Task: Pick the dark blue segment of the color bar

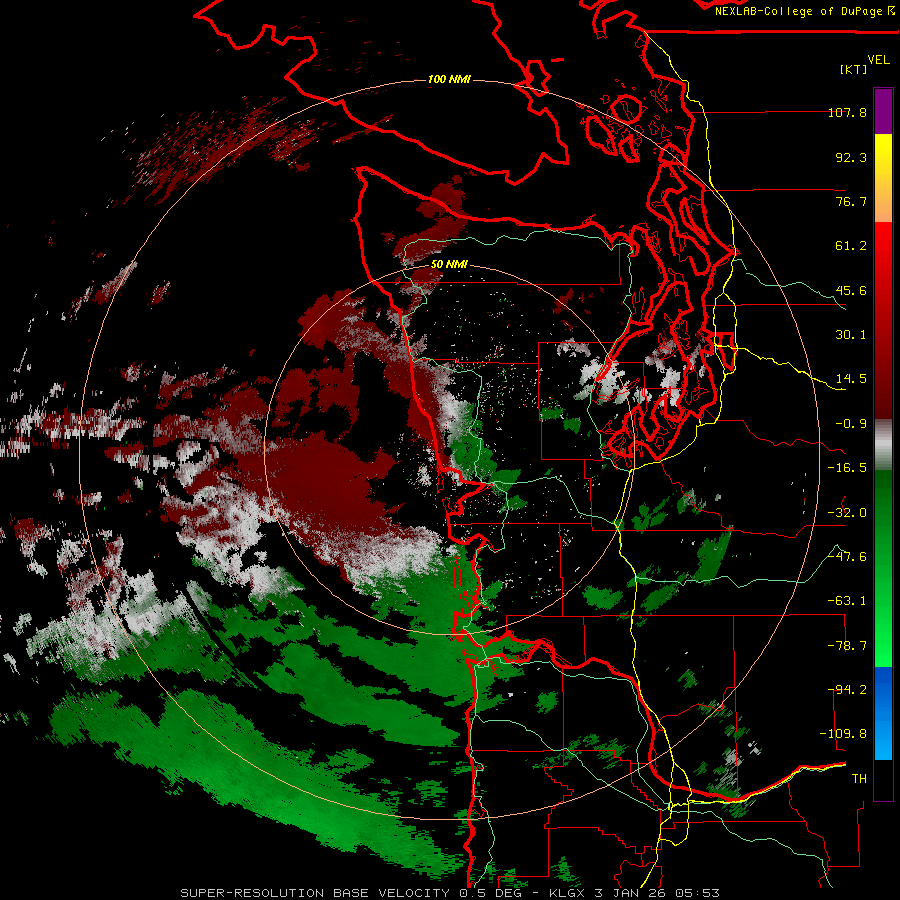Action: [883, 689]
